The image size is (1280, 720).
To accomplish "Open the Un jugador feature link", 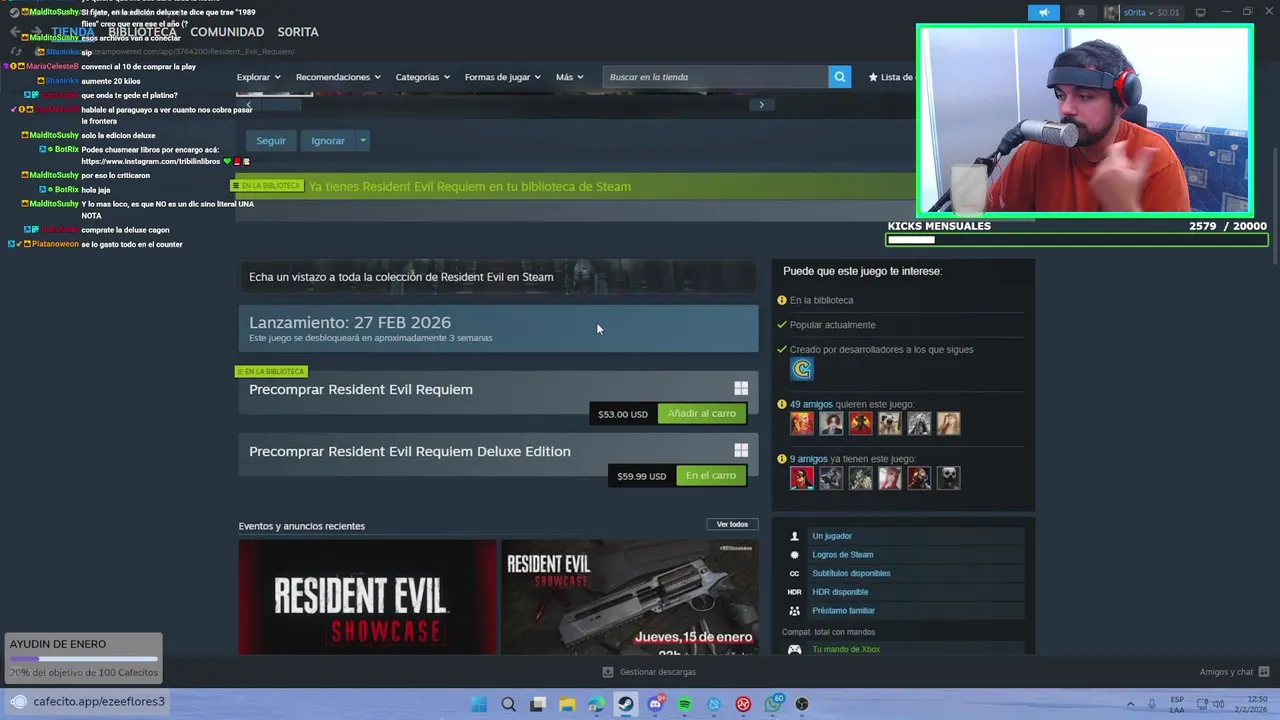I will (832, 536).
